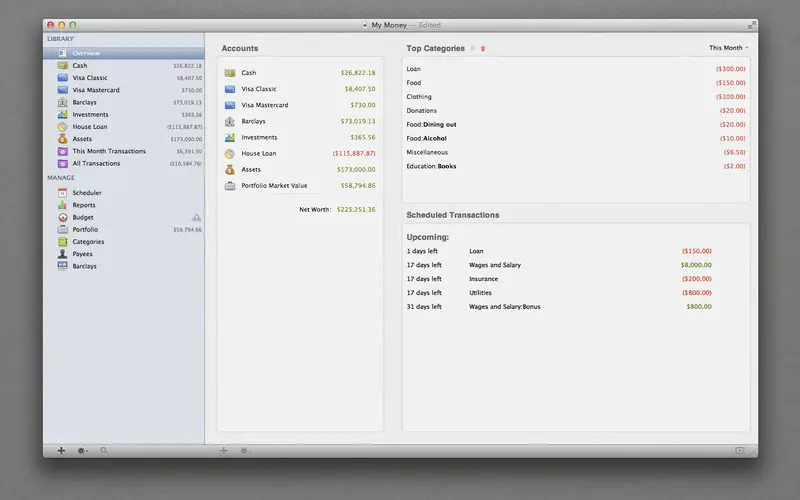Open the Scheduler calendar item

[124, 193]
